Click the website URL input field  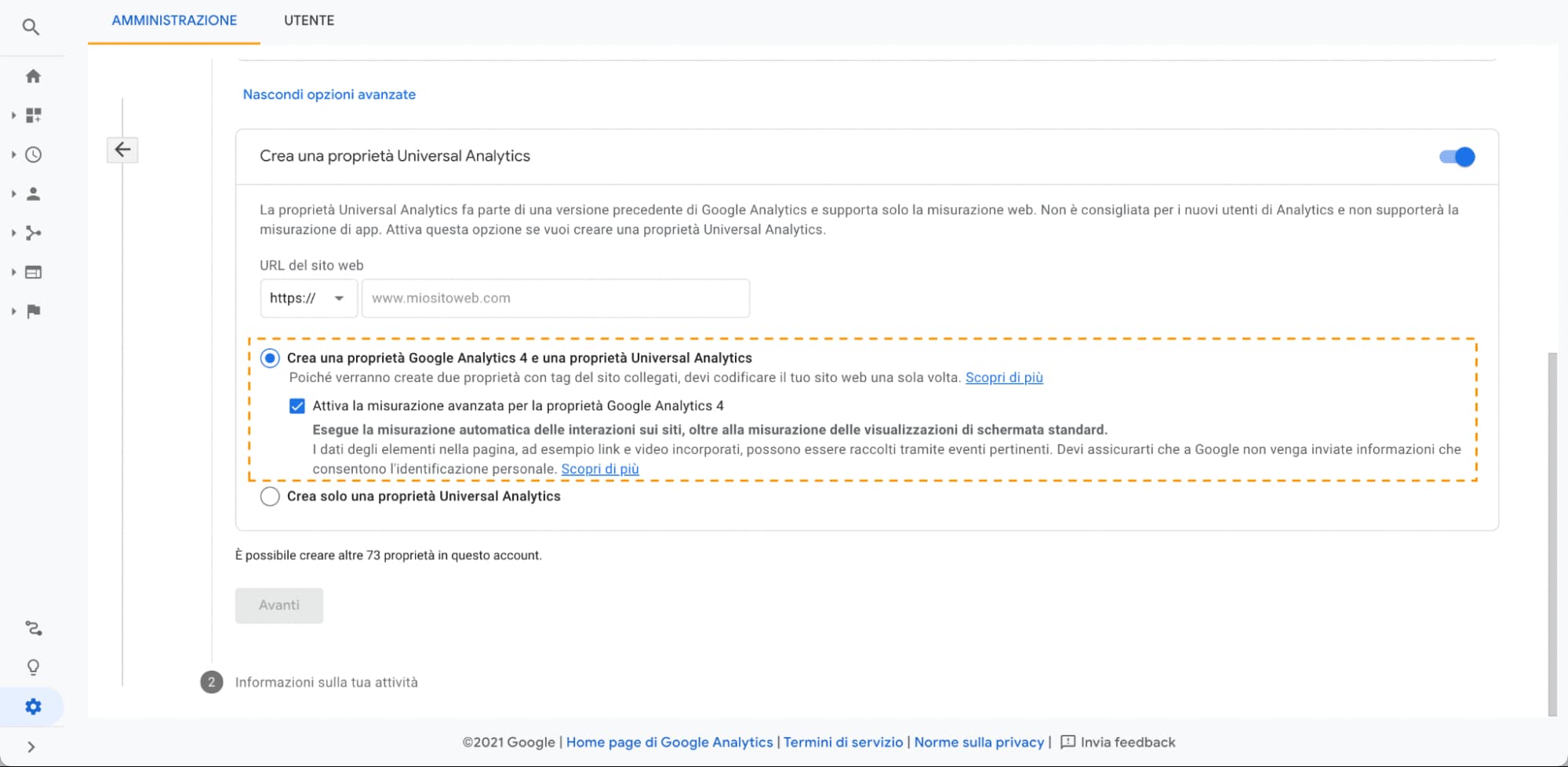click(x=555, y=298)
